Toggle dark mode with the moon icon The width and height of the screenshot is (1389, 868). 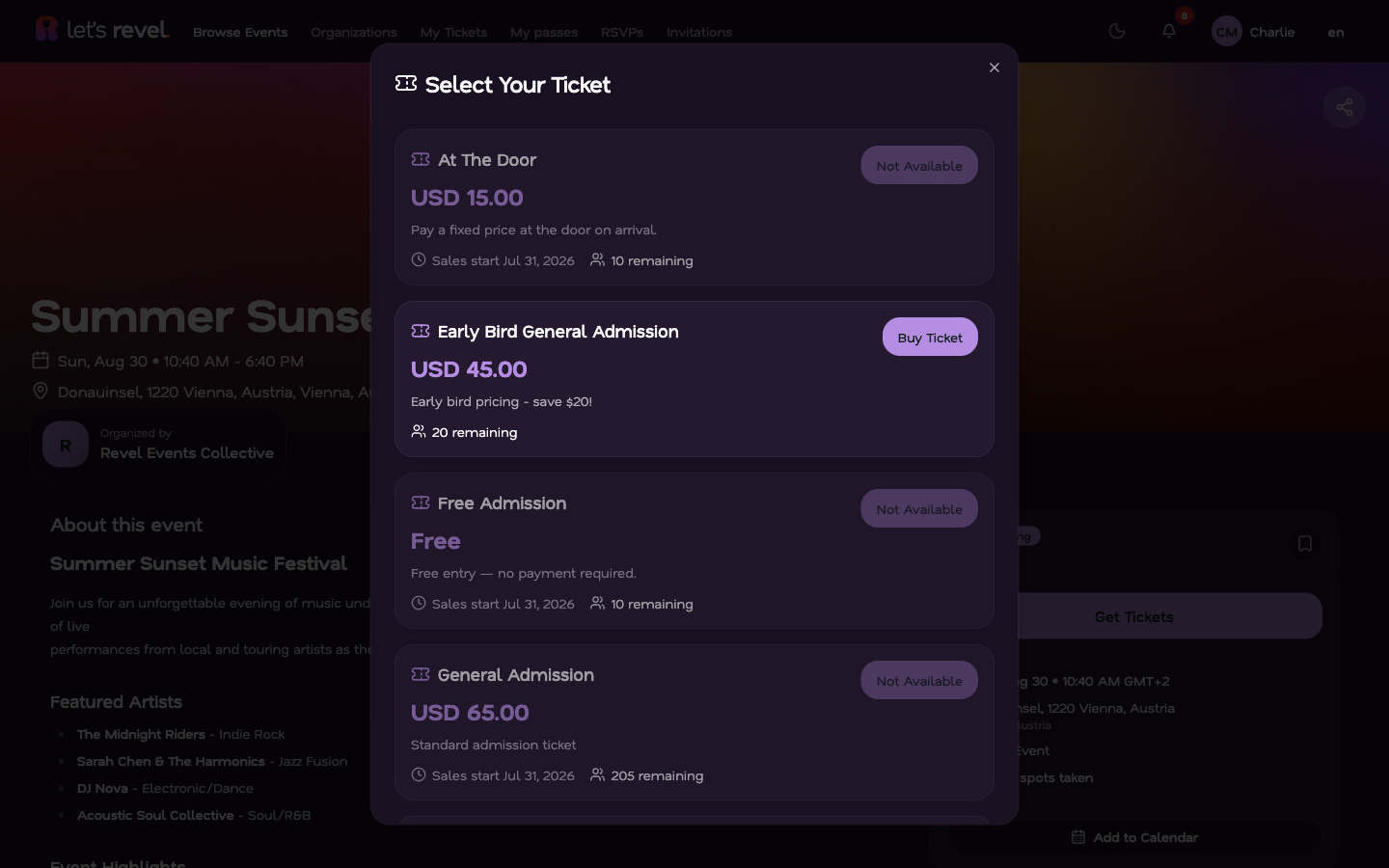pos(1117,31)
